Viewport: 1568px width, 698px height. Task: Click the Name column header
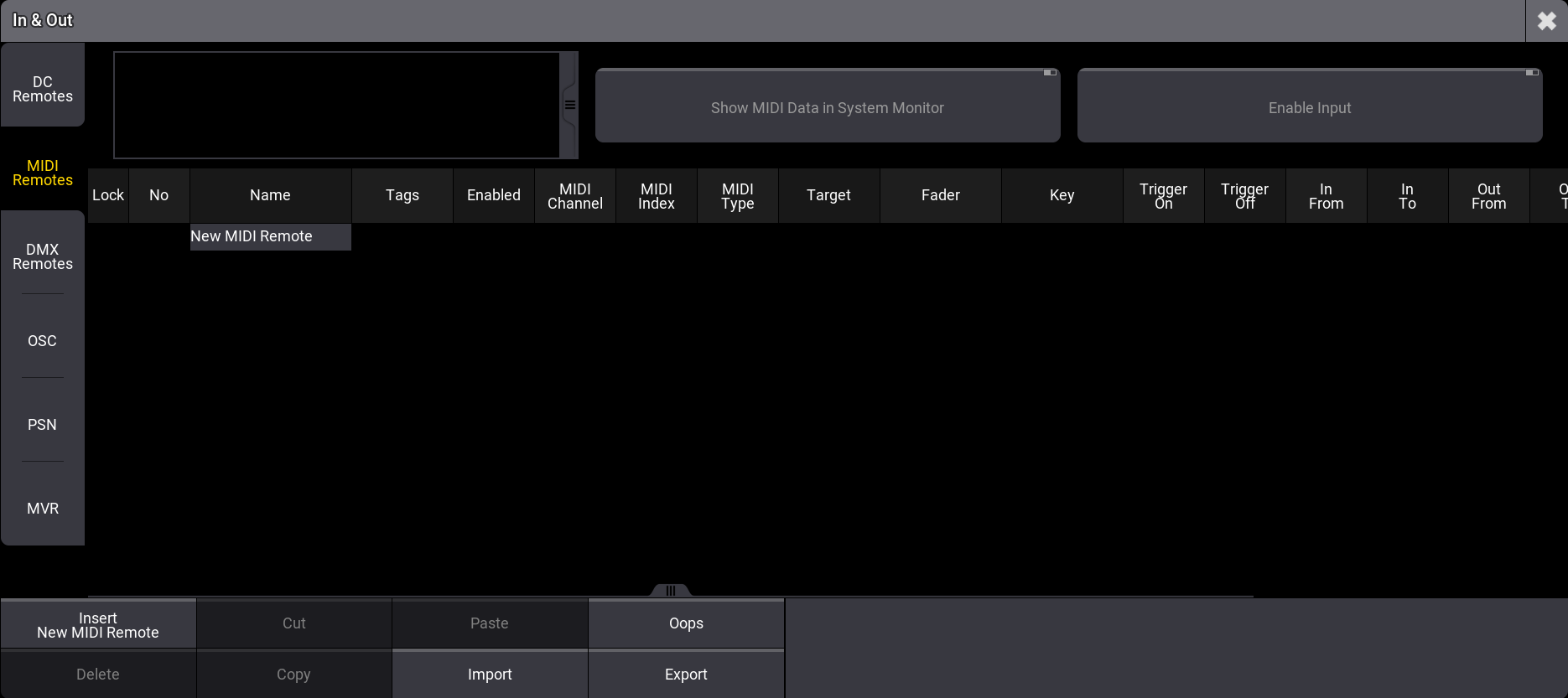point(270,196)
